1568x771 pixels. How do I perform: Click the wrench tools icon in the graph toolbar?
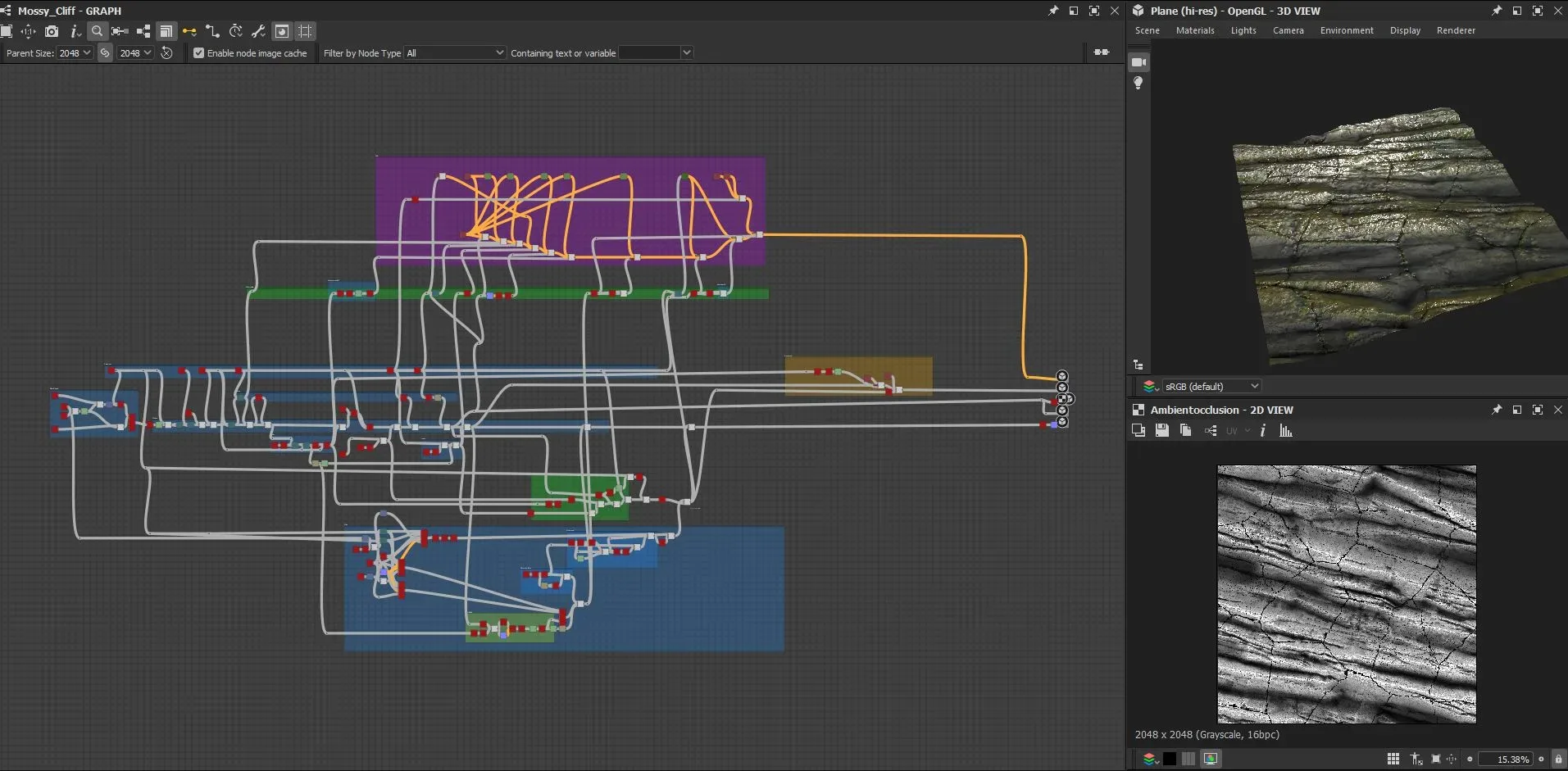click(258, 31)
